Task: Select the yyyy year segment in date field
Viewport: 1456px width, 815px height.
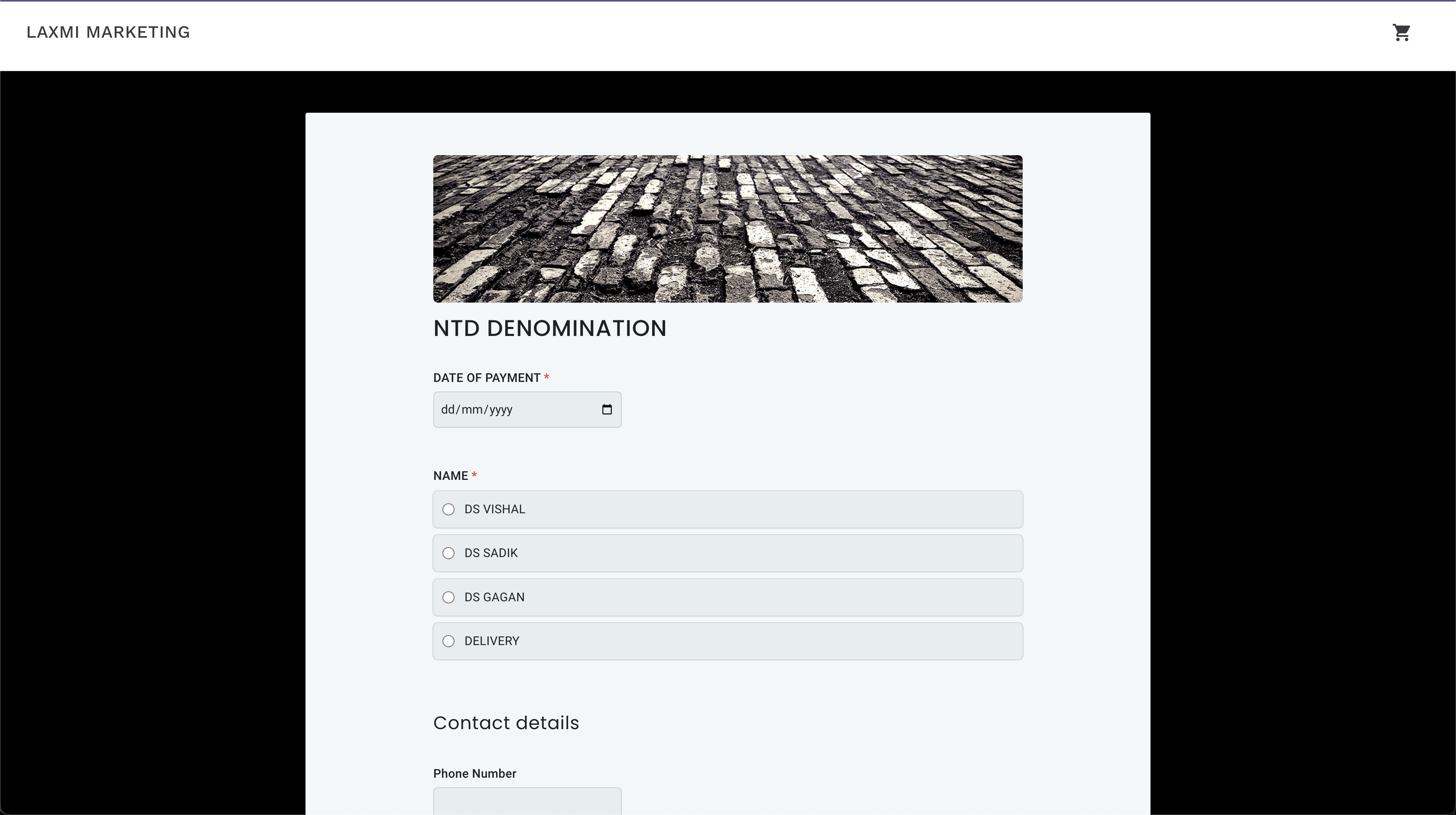Action: pos(501,410)
